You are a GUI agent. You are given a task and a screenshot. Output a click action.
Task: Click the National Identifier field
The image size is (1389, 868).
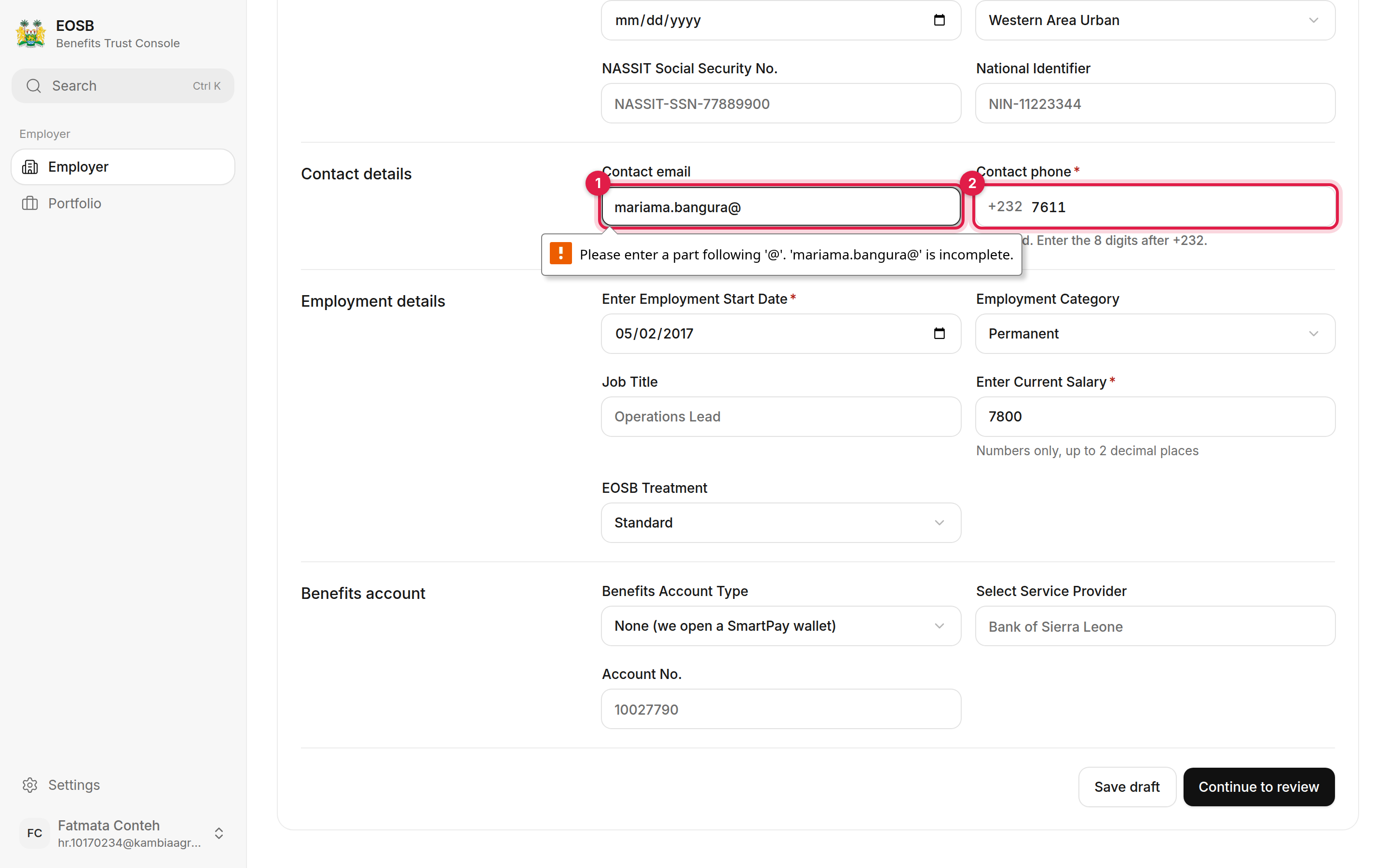pyautogui.click(x=1155, y=103)
